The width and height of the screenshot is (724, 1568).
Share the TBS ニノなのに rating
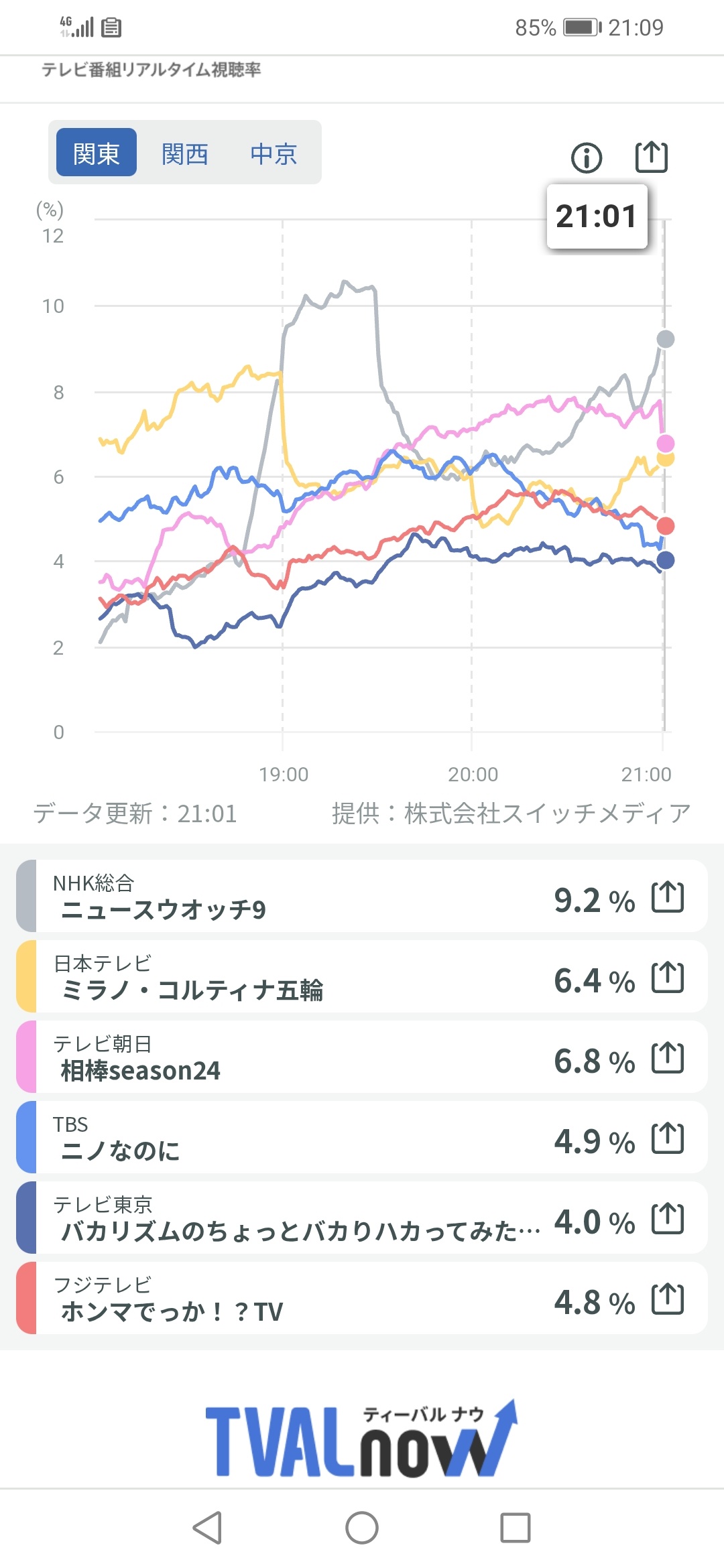tap(668, 1138)
